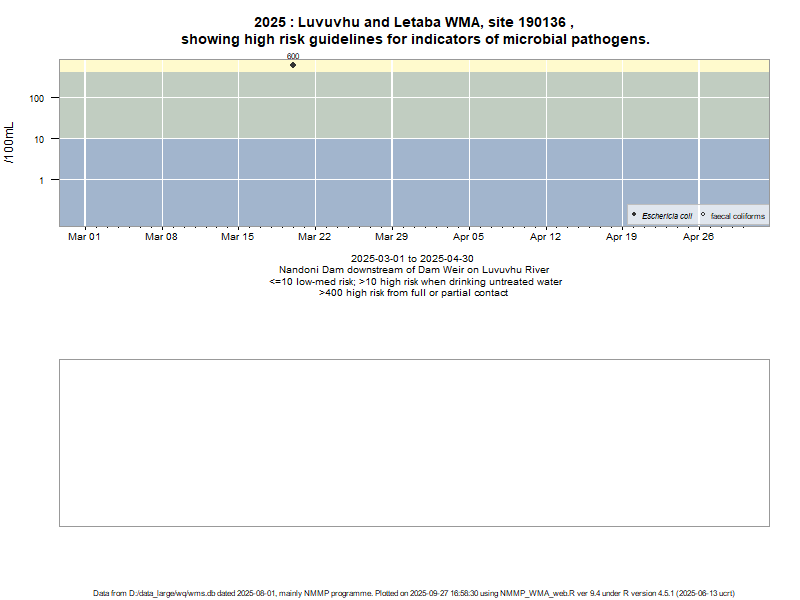Select the Mar 22 date tick label
Screen dimensions: 800x600
[x=315, y=237]
